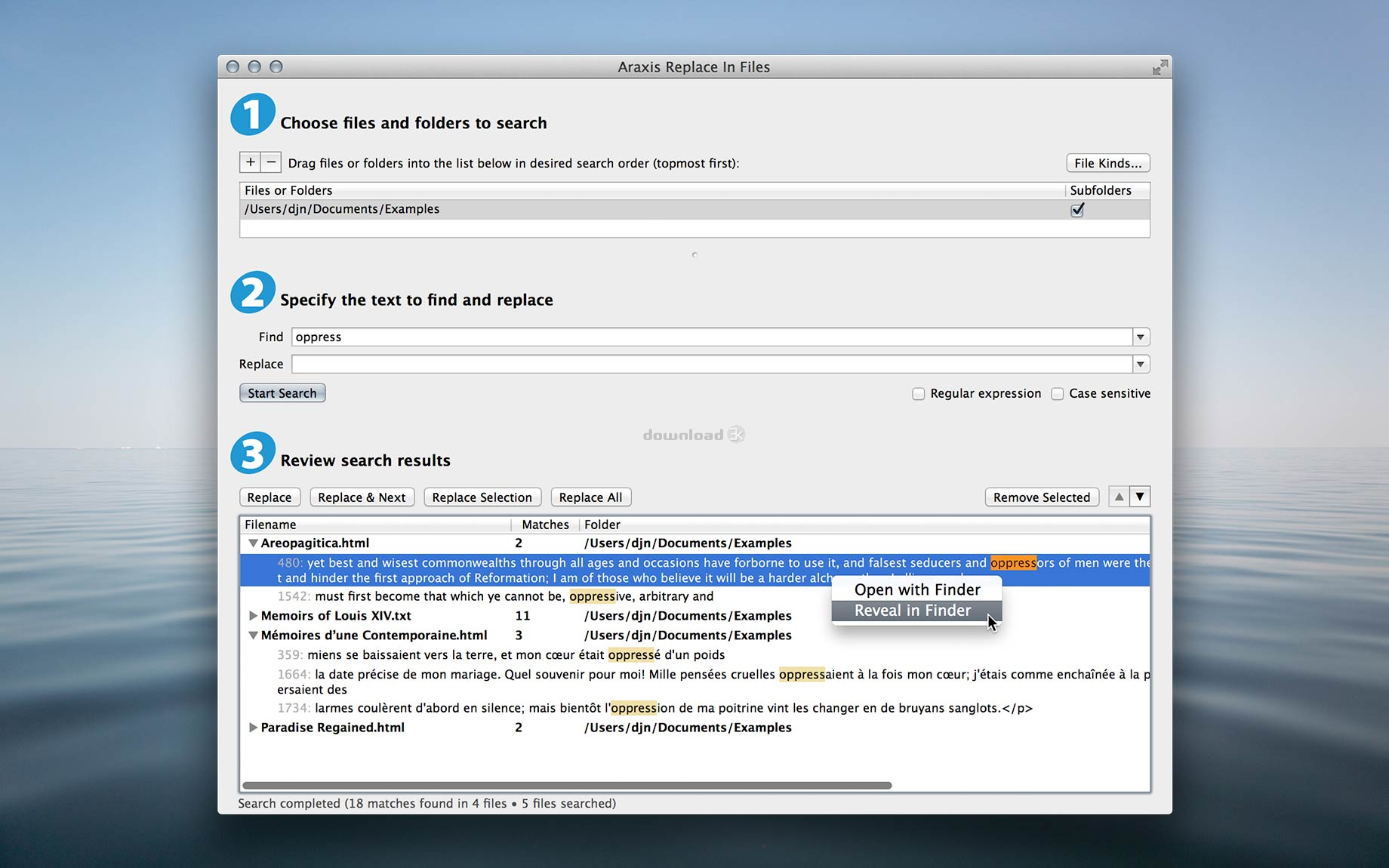Select match line 1734 'larmes coulèrent'
The width and height of the screenshot is (1389, 868).
[x=694, y=708]
